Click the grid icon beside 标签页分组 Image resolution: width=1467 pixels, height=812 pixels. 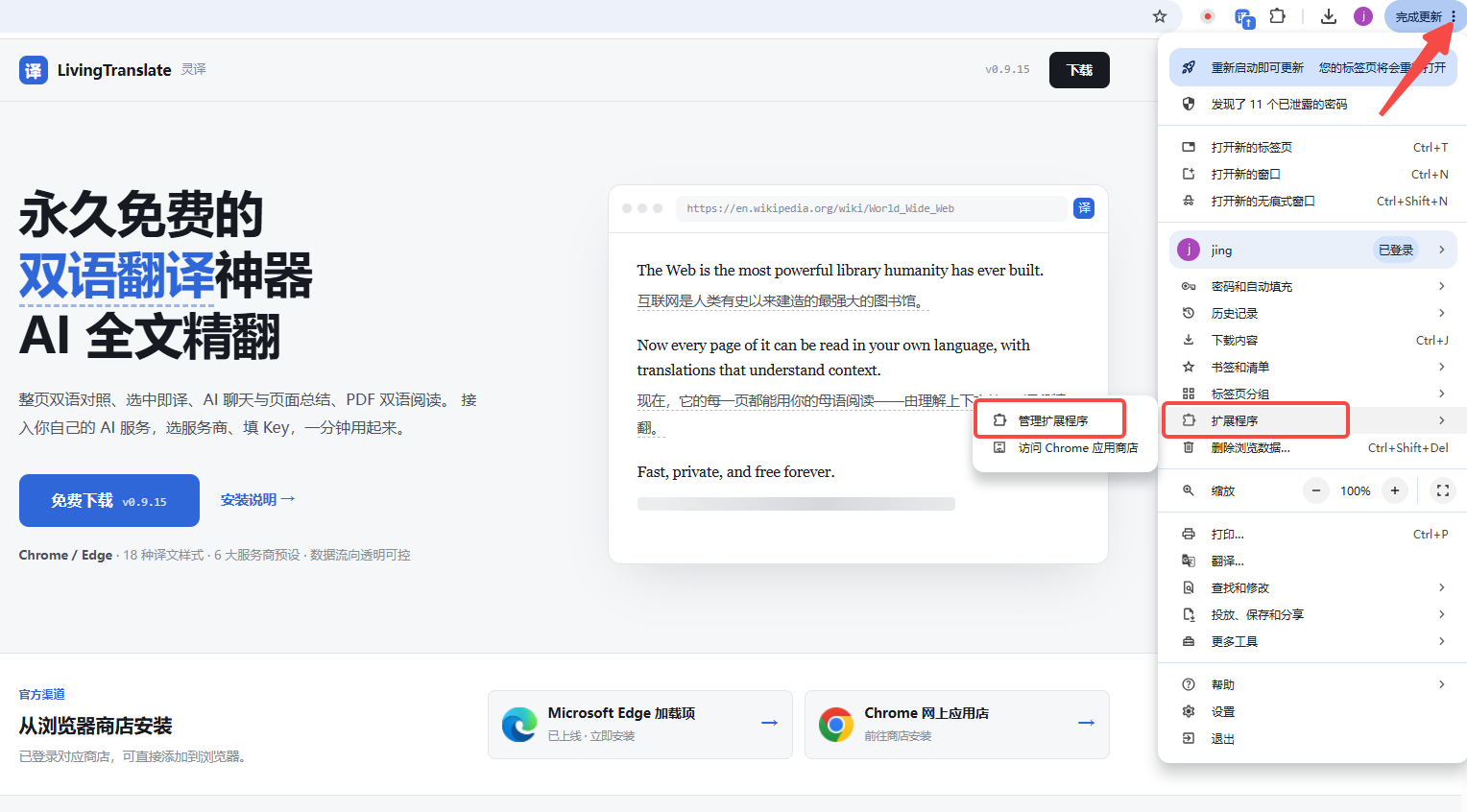point(1189,394)
